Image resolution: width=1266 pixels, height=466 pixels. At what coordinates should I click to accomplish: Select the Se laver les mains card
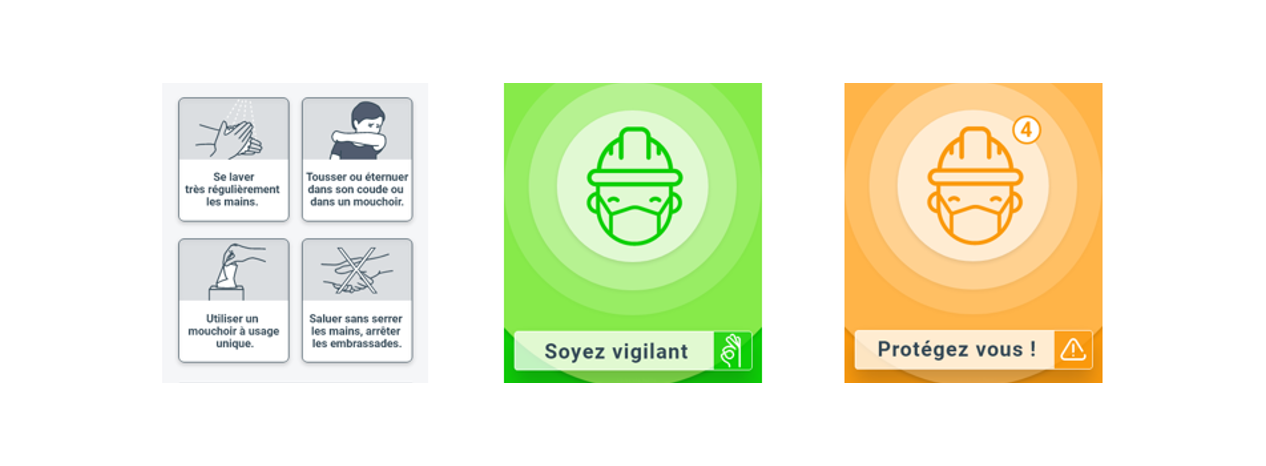coord(234,159)
